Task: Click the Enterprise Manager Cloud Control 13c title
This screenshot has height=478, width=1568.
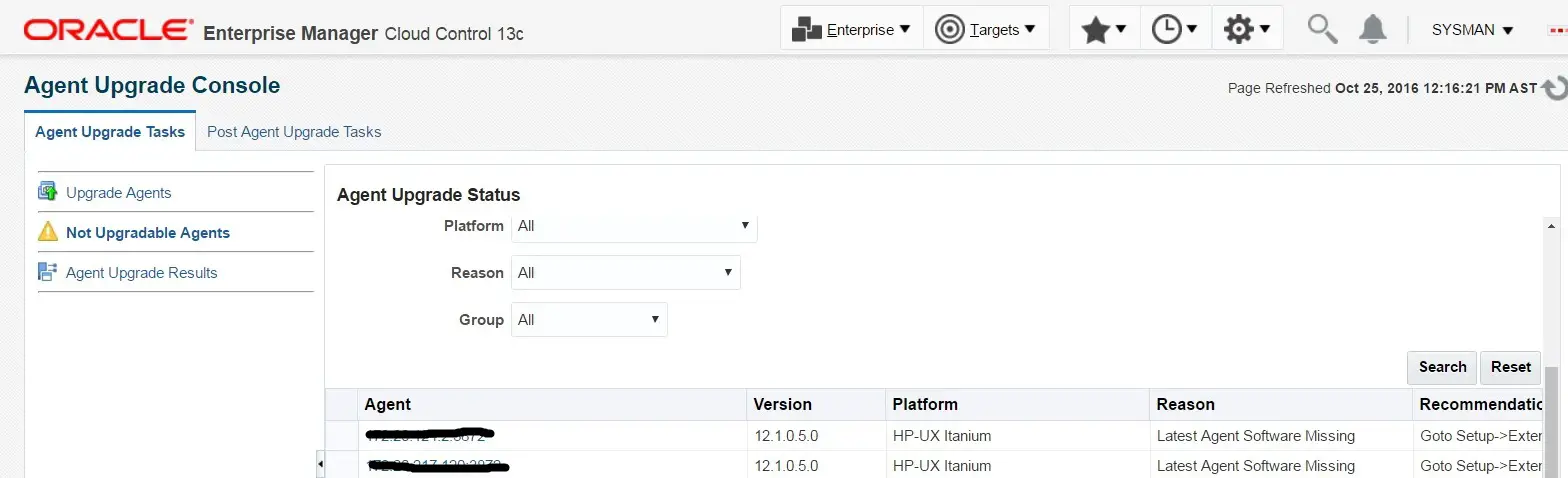Action: [363, 33]
